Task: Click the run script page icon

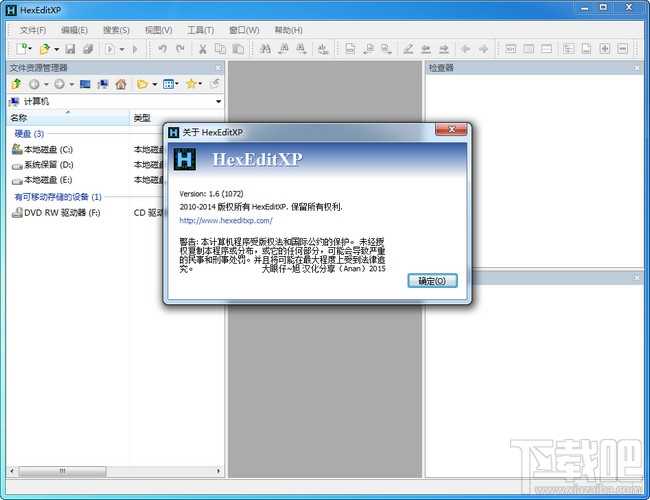Action: click(x=110, y=49)
